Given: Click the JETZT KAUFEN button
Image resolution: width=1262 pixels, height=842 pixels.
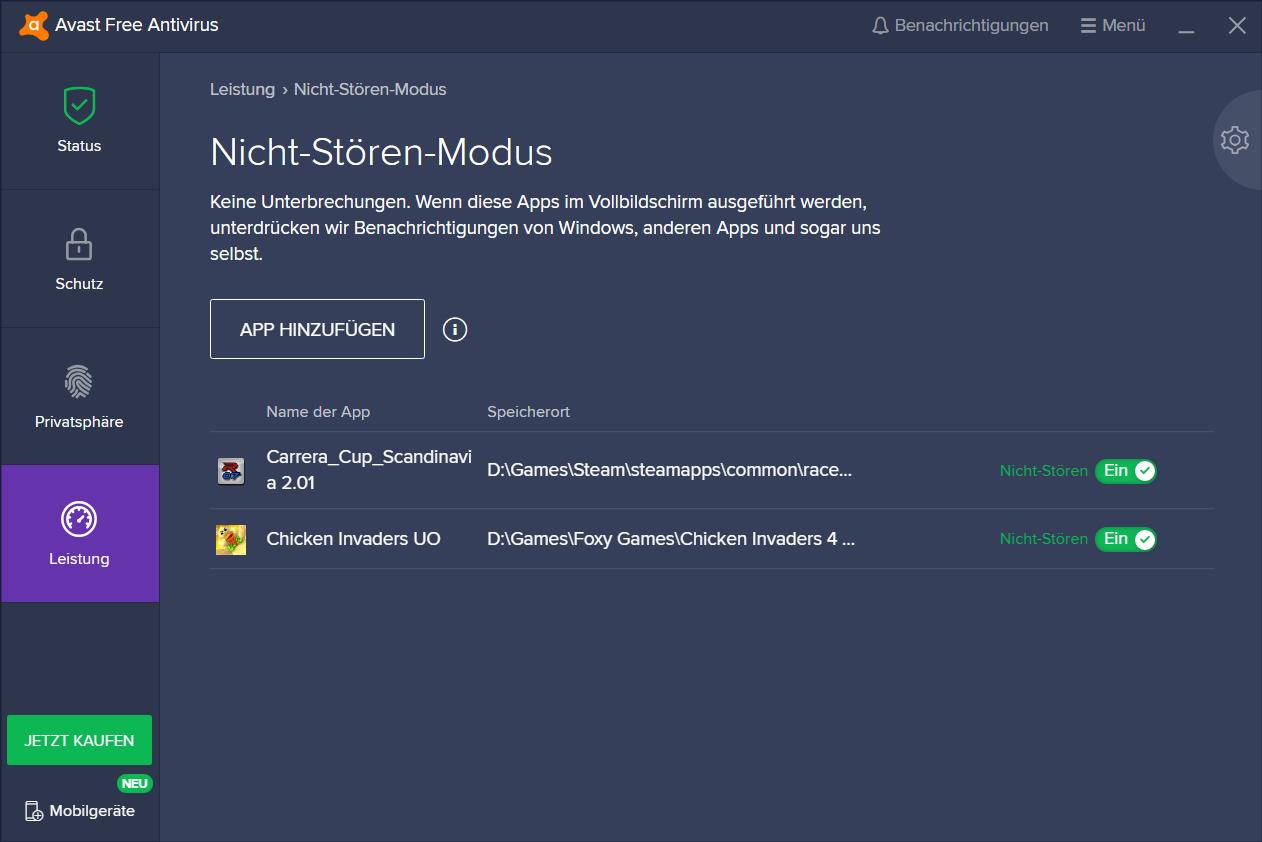Looking at the screenshot, I should click(79, 740).
